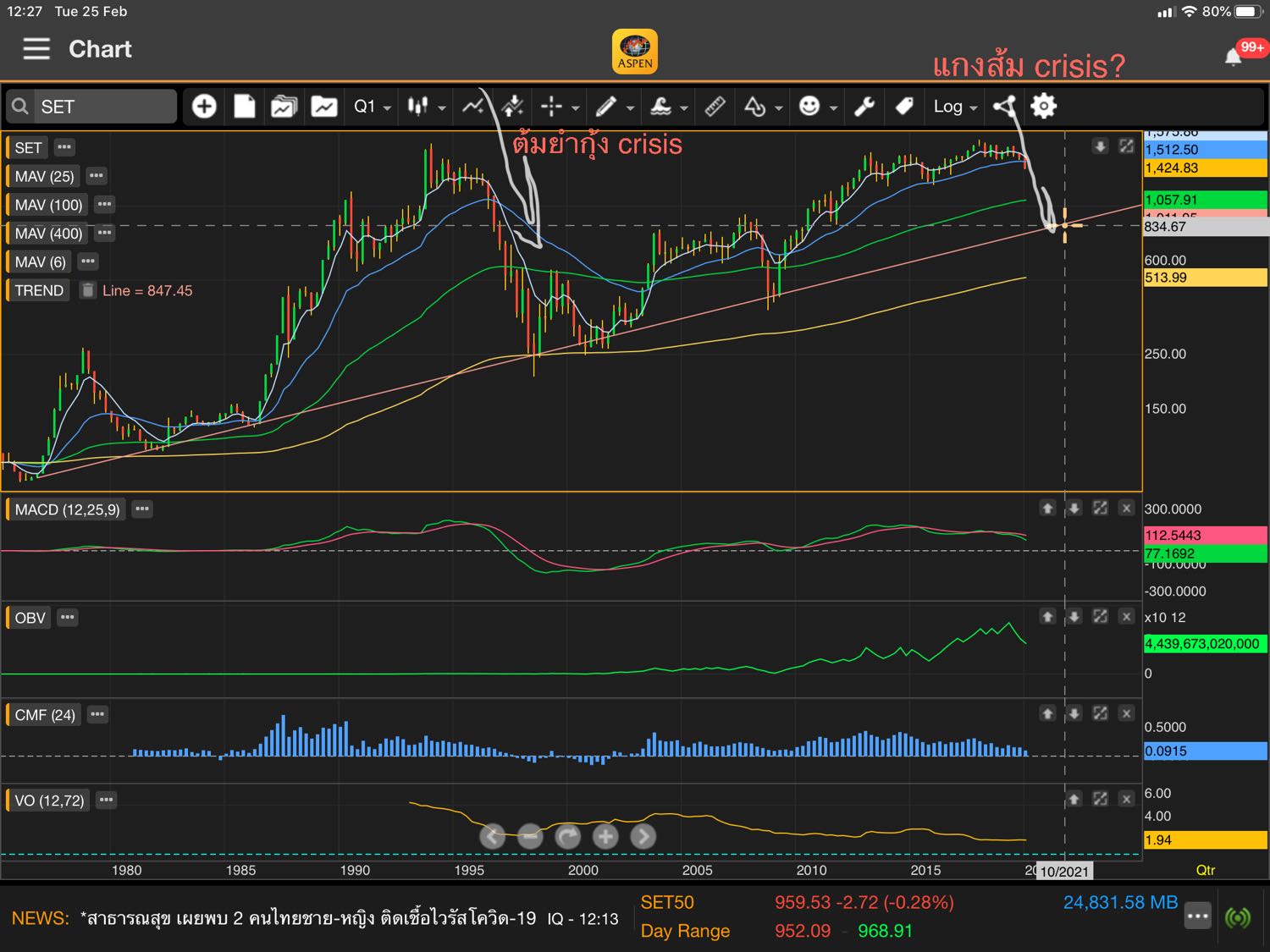The height and width of the screenshot is (952, 1270).
Task: Open the wrench tools icon
Action: click(x=864, y=106)
